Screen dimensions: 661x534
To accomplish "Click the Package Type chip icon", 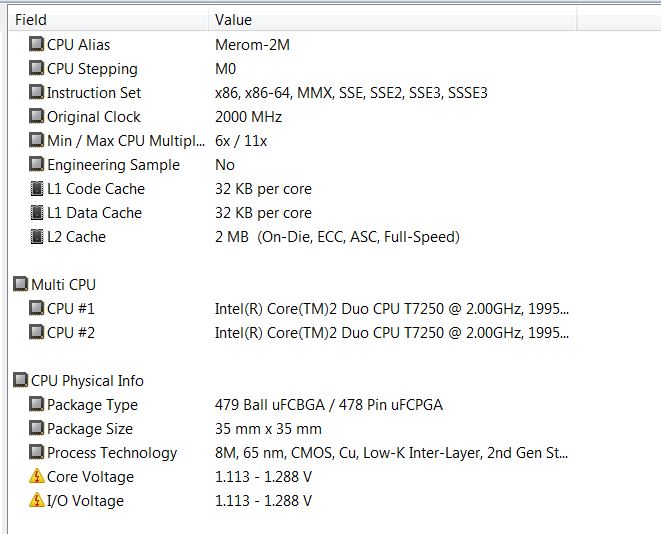I will pyautogui.click(x=37, y=405).
